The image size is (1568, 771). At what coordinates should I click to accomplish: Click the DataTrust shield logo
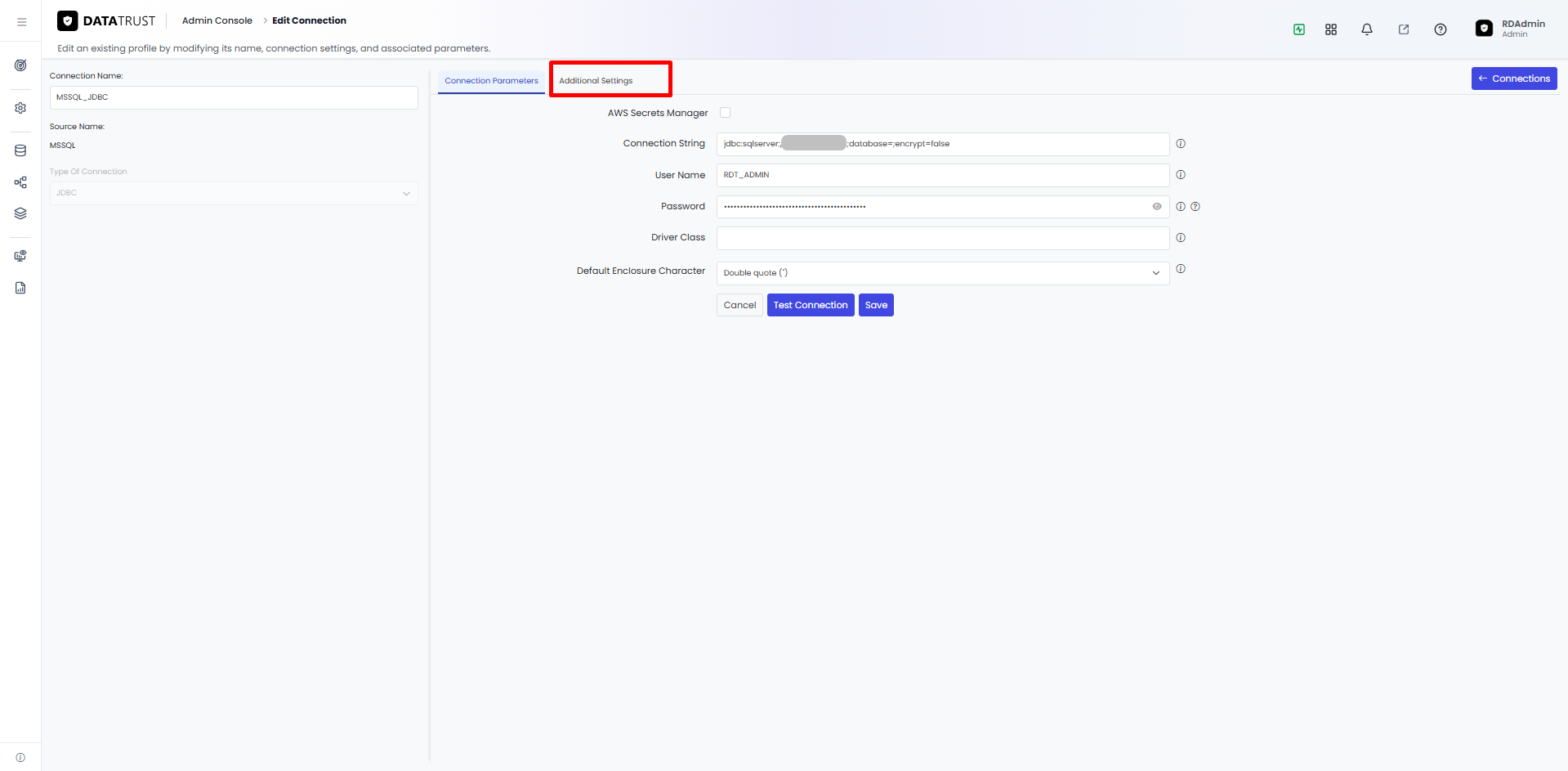(68, 20)
